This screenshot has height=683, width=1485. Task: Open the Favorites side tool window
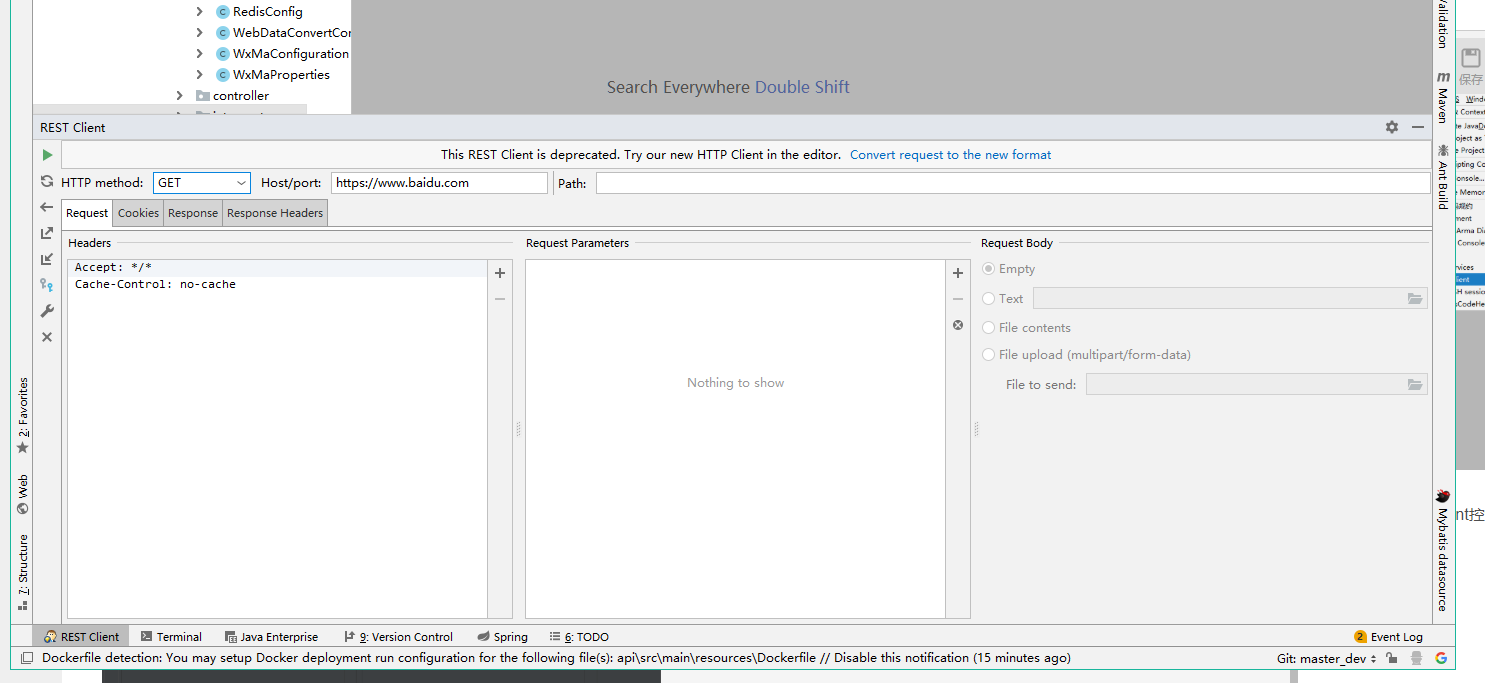click(23, 417)
